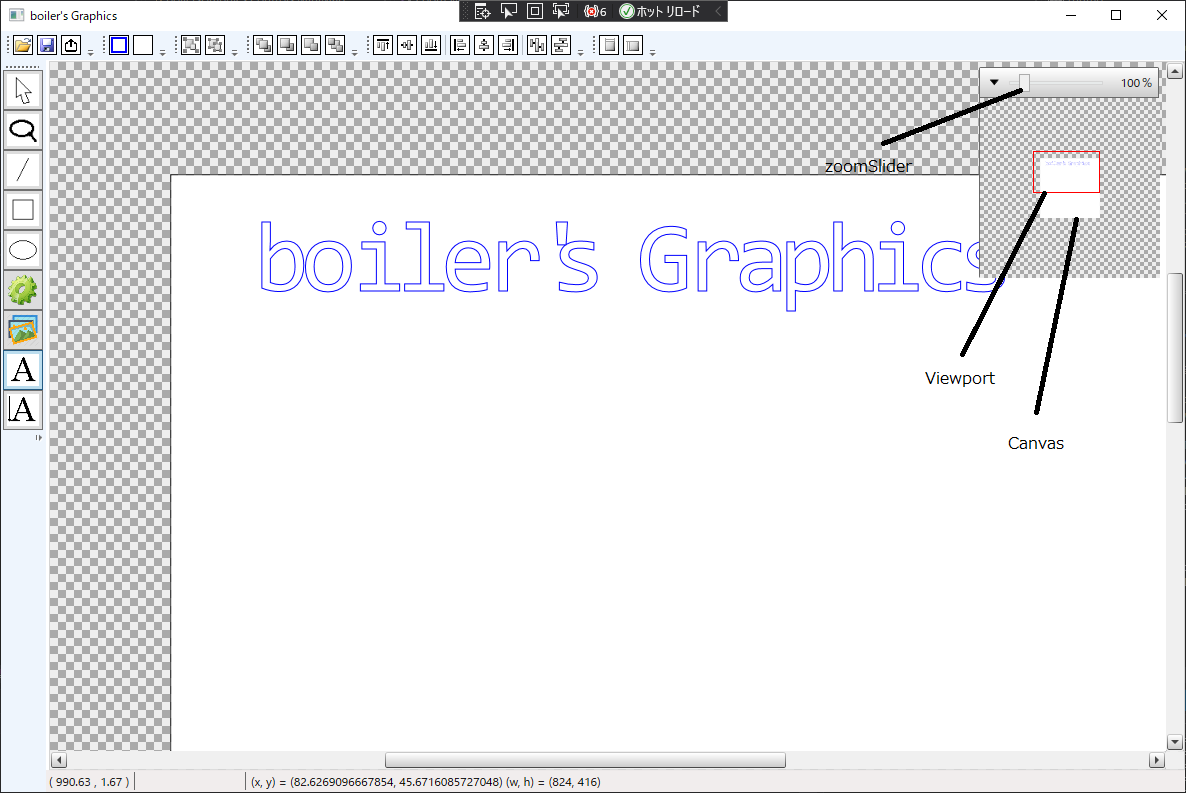Screen dimensions: 1186x793
Task: Select the straight line tool
Action: coord(23,170)
